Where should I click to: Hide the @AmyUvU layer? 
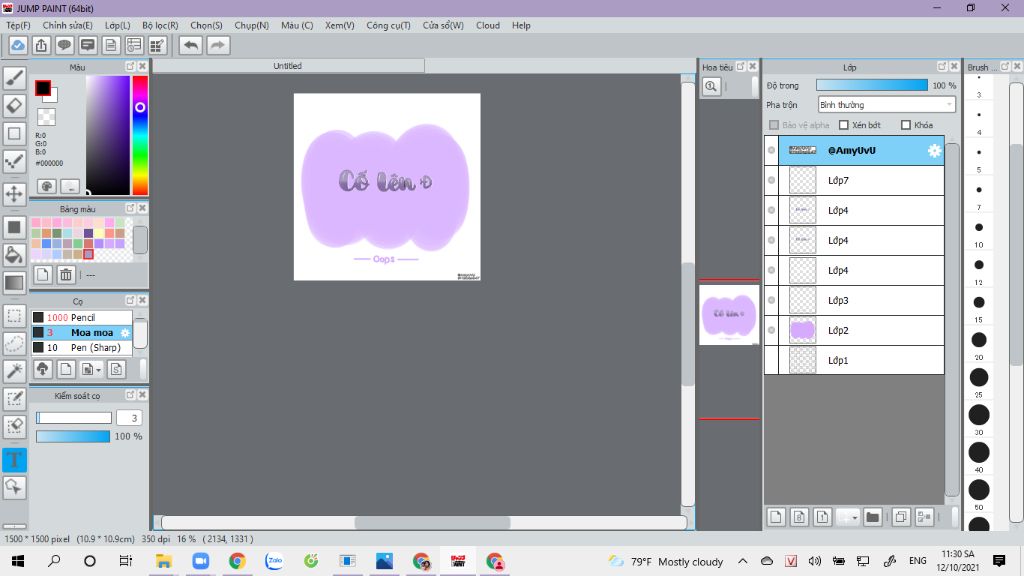[x=771, y=150]
